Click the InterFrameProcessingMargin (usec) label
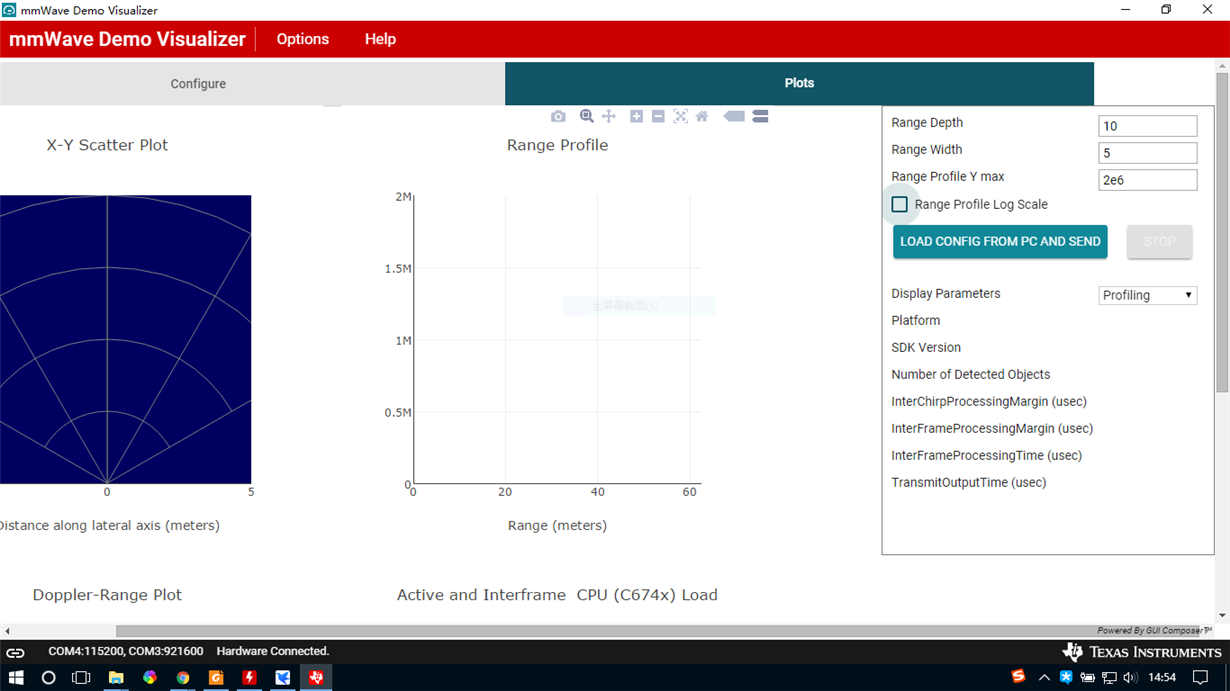Image resolution: width=1230 pixels, height=691 pixels. pyautogui.click(x=992, y=429)
